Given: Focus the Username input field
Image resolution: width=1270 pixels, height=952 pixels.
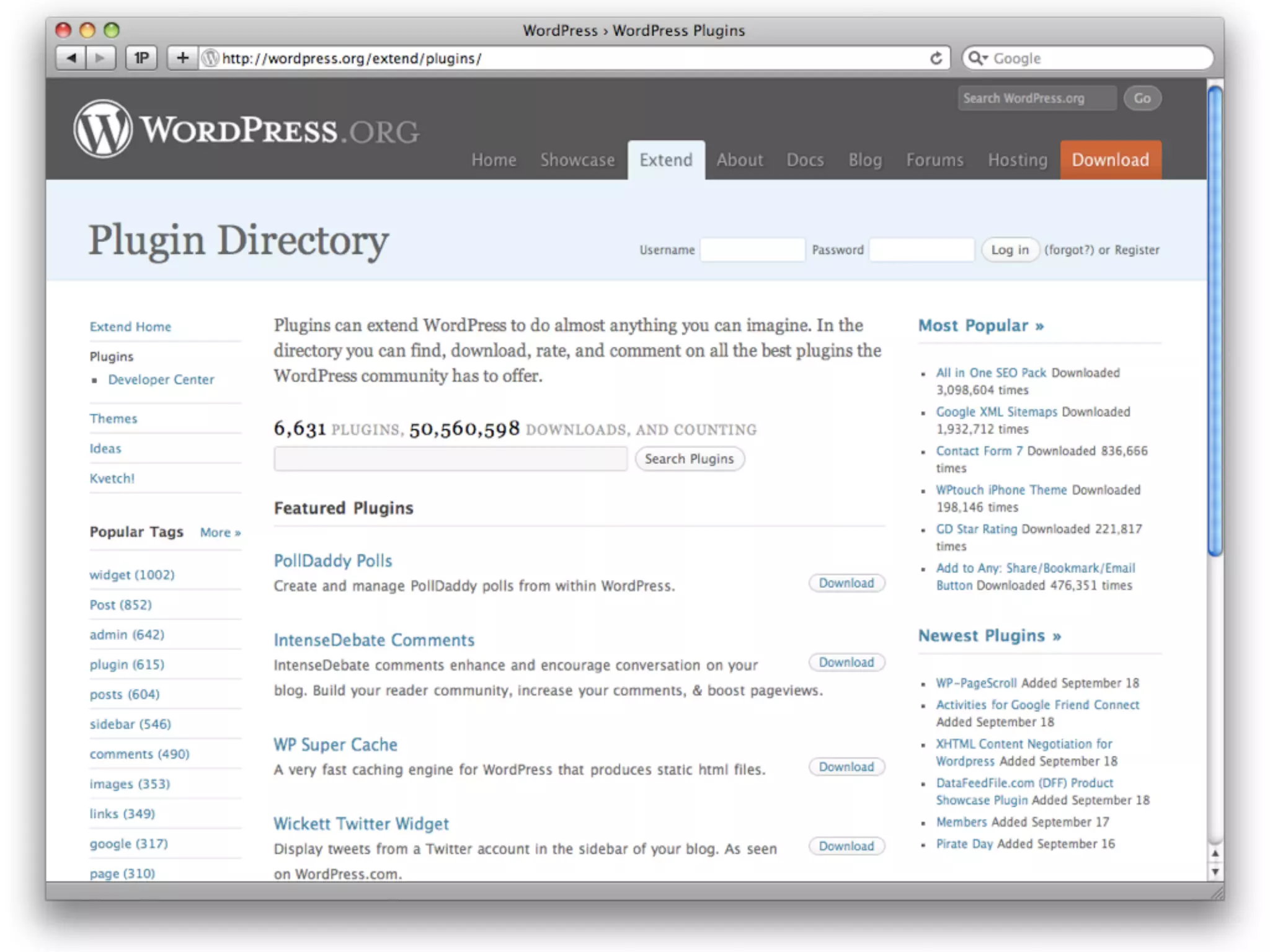Looking at the screenshot, I should point(752,250).
